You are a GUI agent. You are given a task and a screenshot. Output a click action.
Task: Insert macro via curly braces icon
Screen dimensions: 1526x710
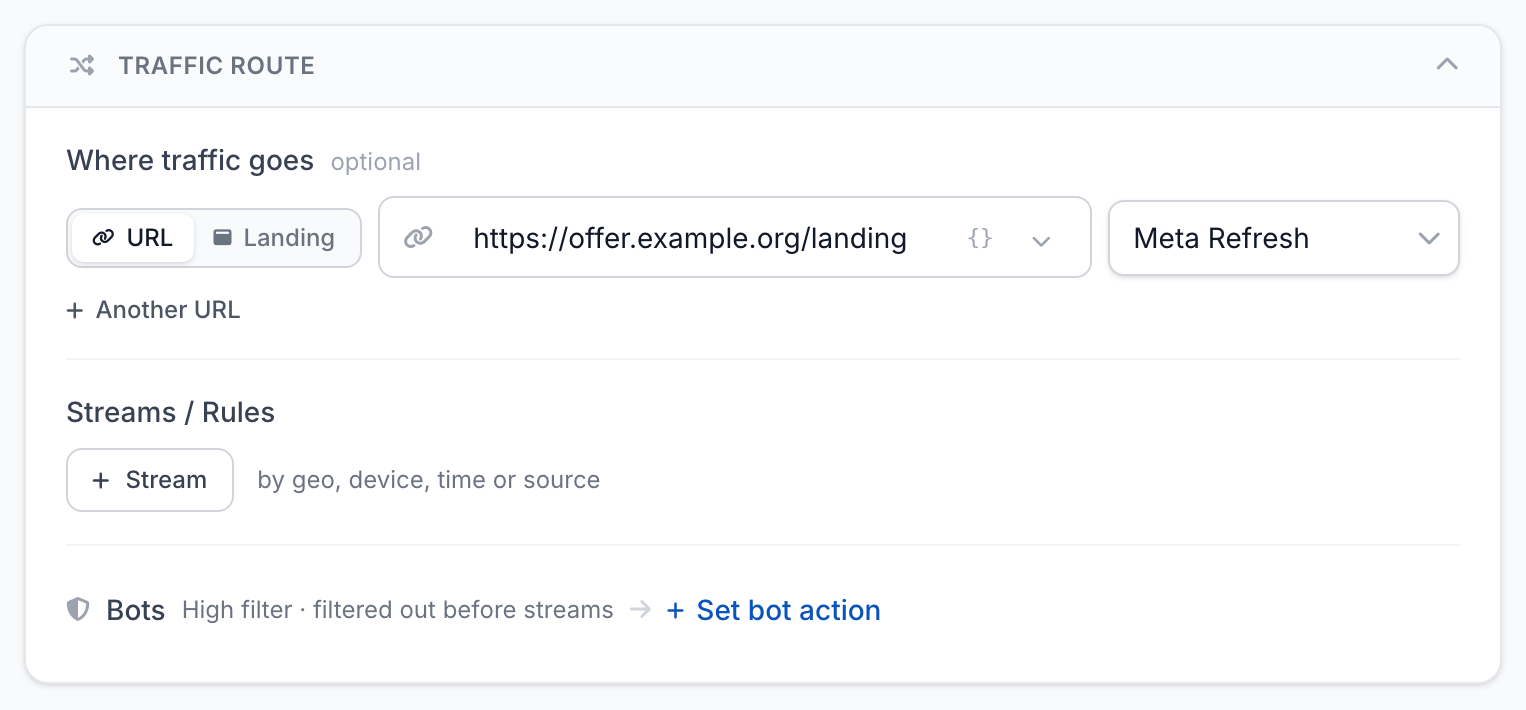(x=980, y=238)
